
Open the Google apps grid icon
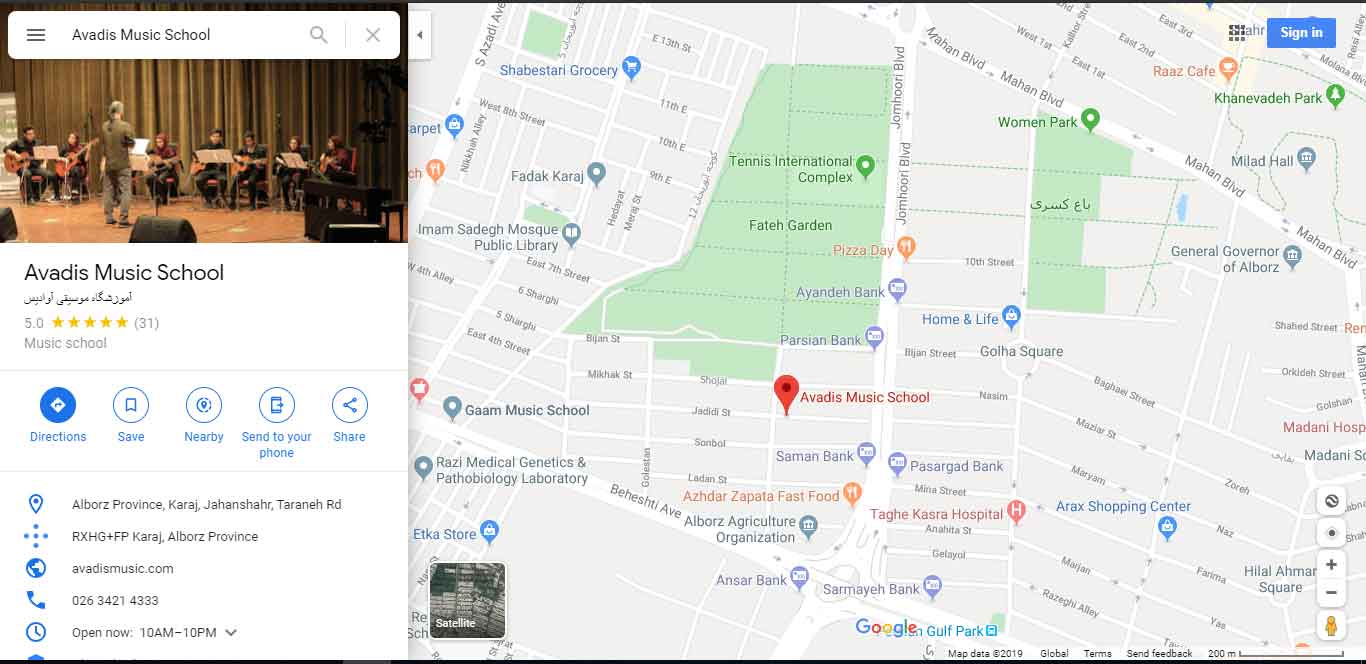pyautogui.click(x=1237, y=33)
